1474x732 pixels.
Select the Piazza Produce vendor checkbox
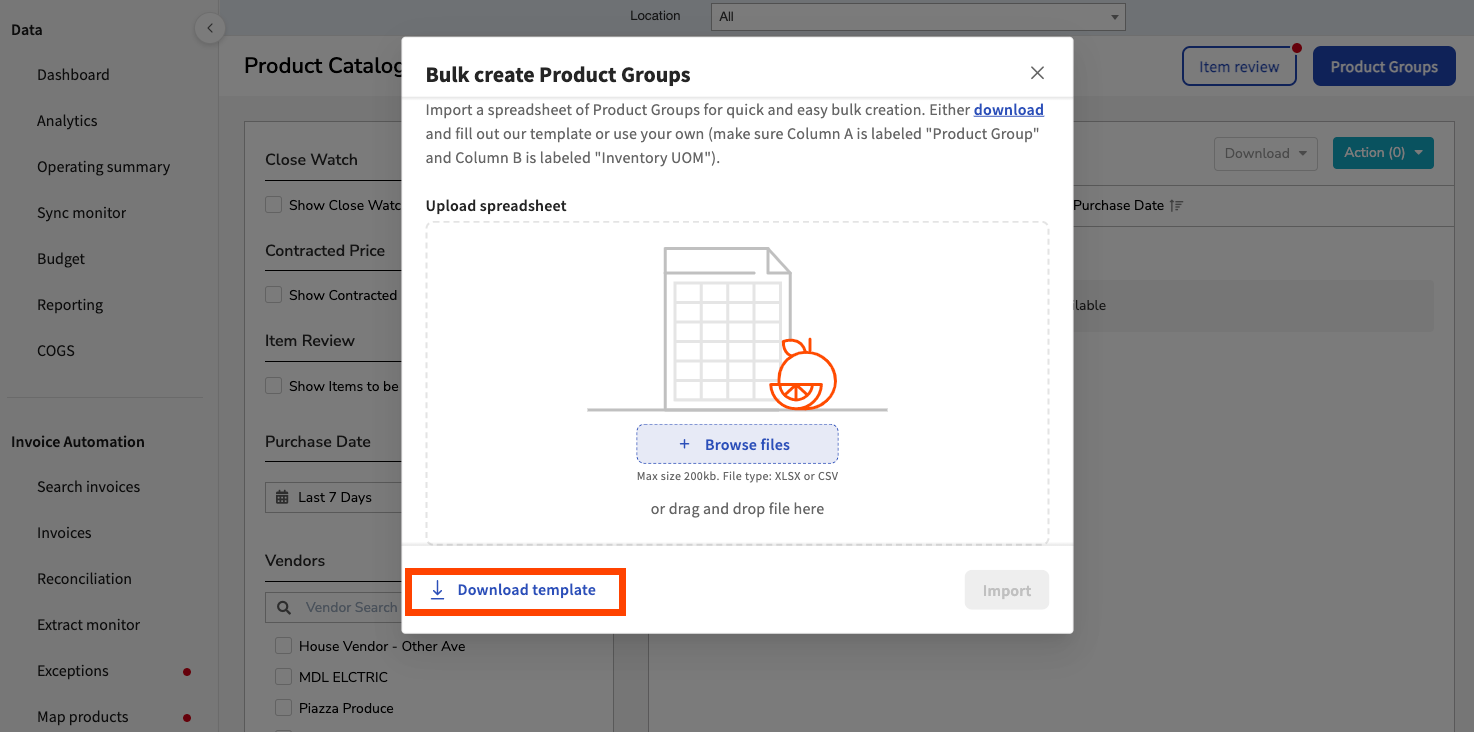click(283, 708)
